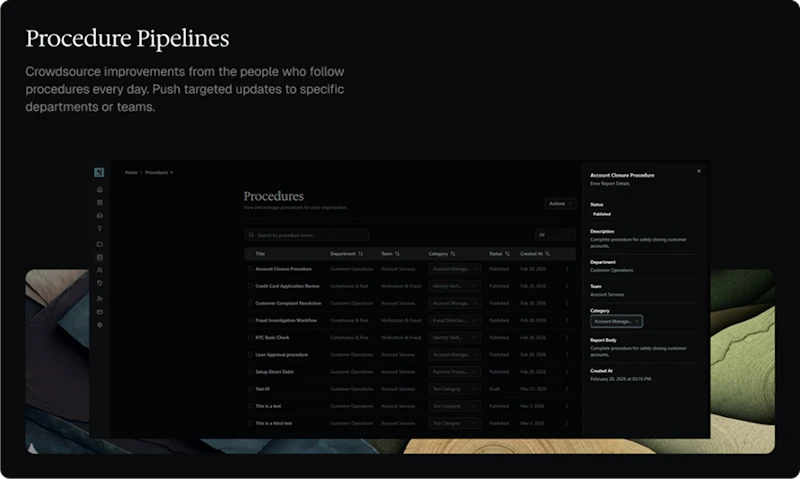Sort by the Team column arrows

pyautogui.click(x=397, y=254)
